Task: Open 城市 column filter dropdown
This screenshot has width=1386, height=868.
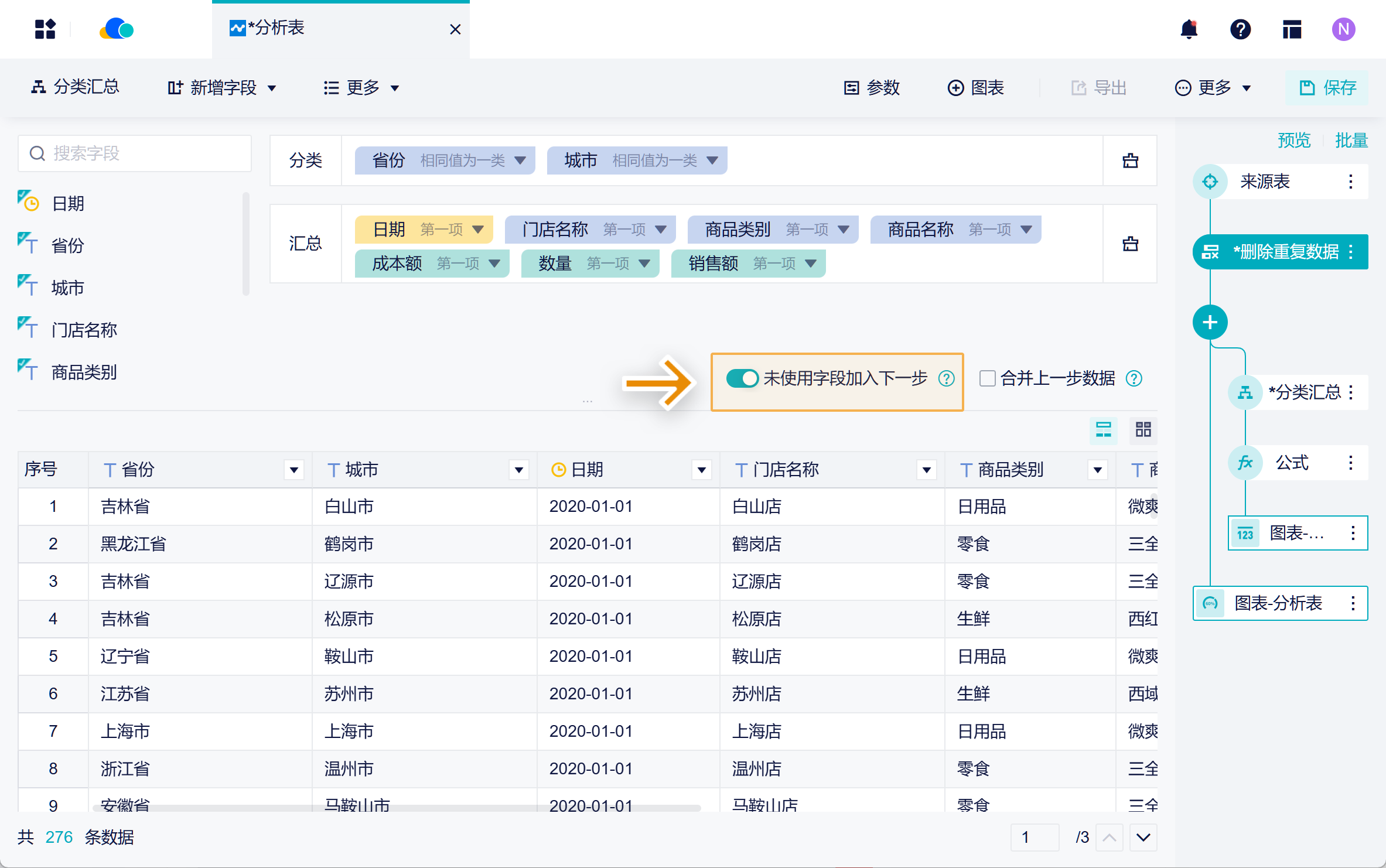Action: (518, 470)
